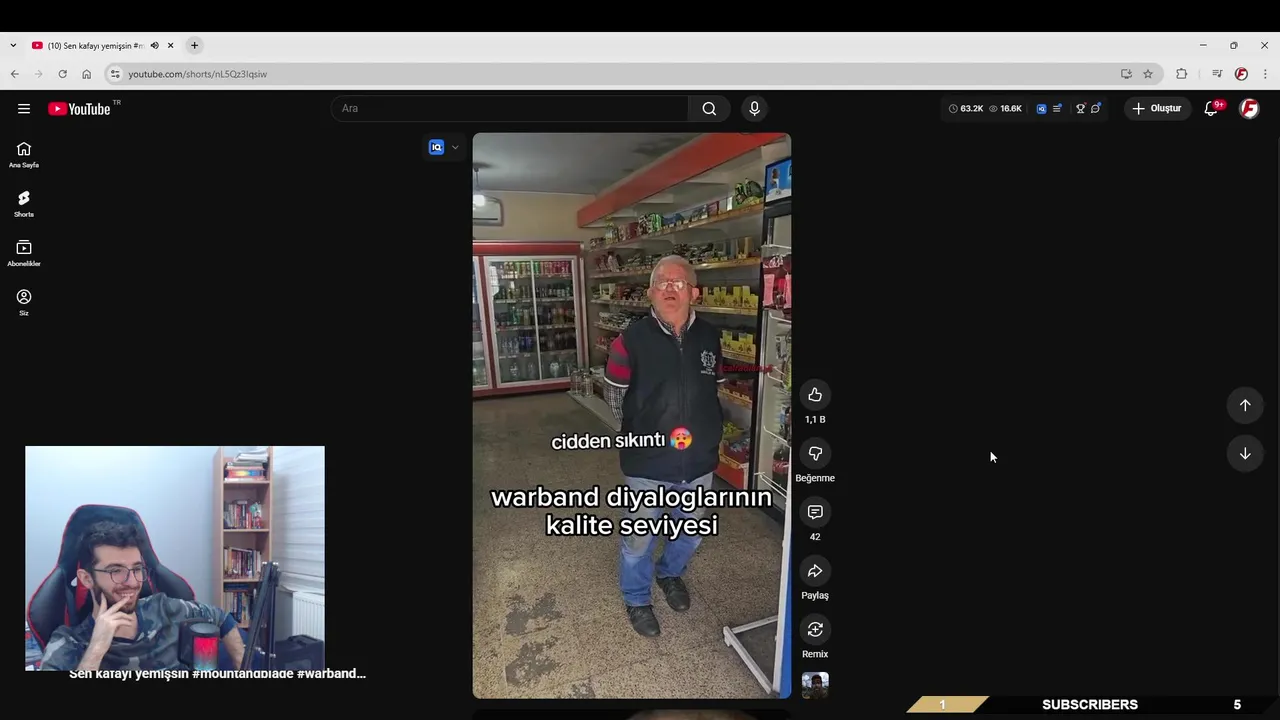The width and height of the screenshot is (1280, 720).
Task: Close the YouTube browser tab
Action: [x=170, y=46]
